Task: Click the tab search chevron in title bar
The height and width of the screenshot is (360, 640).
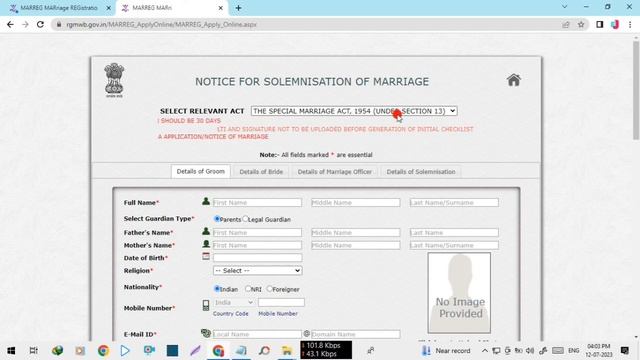Action: click(564, 7)
